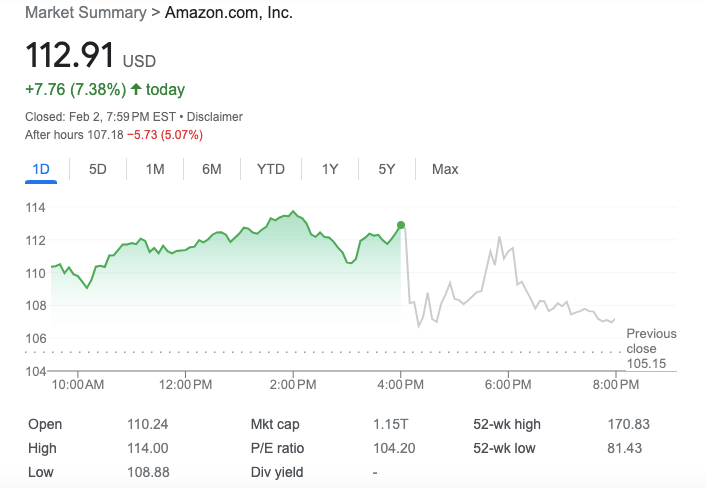Choose the 6M time range
This screenshot has height=488, width=706.
pos(212,169)
